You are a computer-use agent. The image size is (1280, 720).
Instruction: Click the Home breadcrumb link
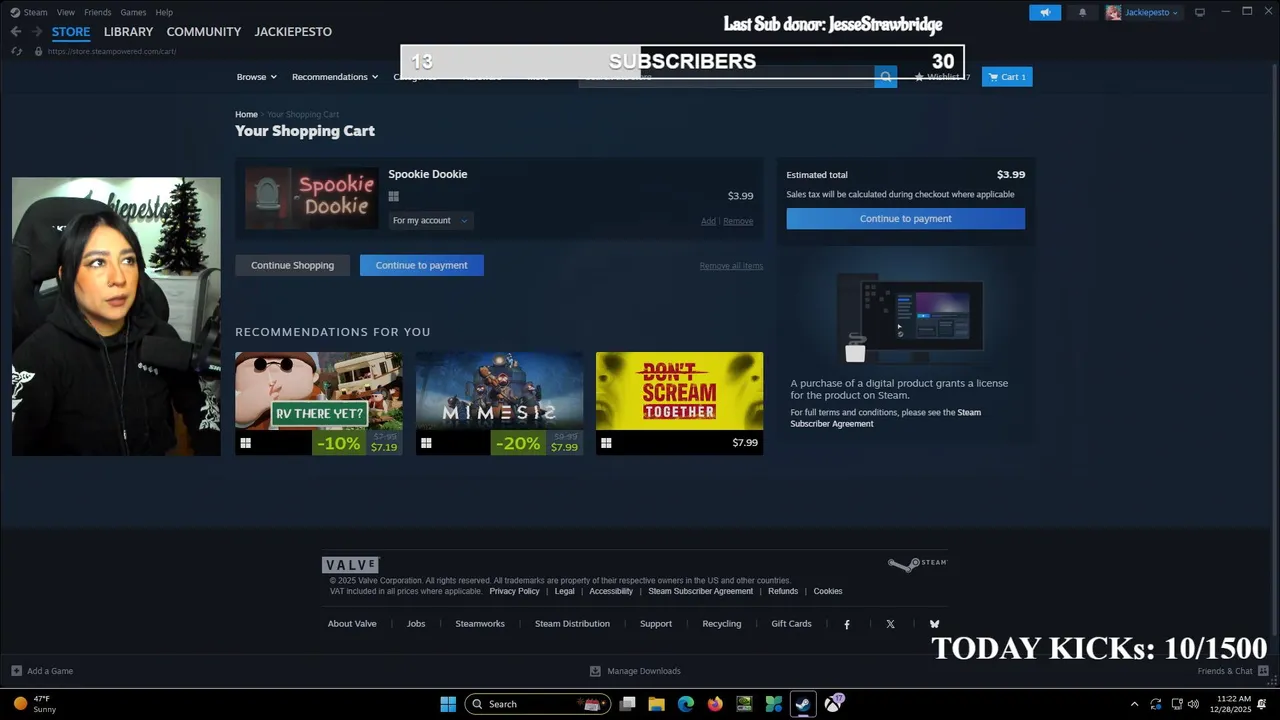(x=246, y=115)
